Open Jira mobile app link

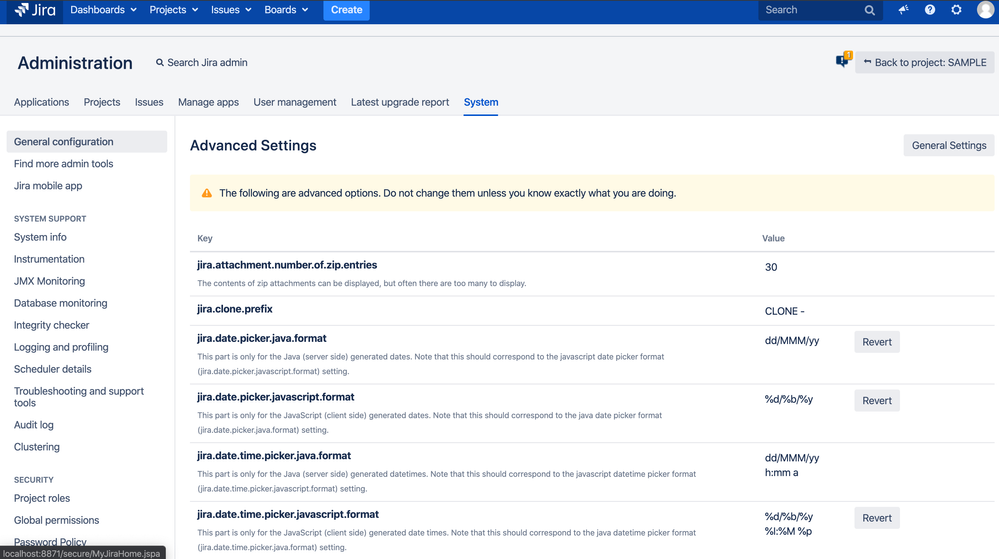click(x=48, y=186)
